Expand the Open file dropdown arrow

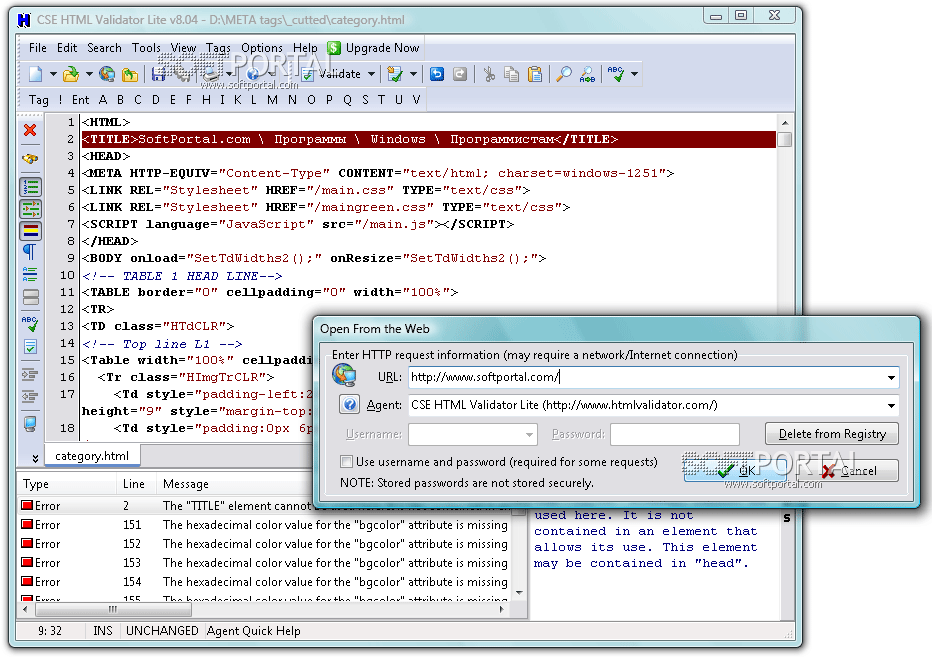click(x=89, y=74)
